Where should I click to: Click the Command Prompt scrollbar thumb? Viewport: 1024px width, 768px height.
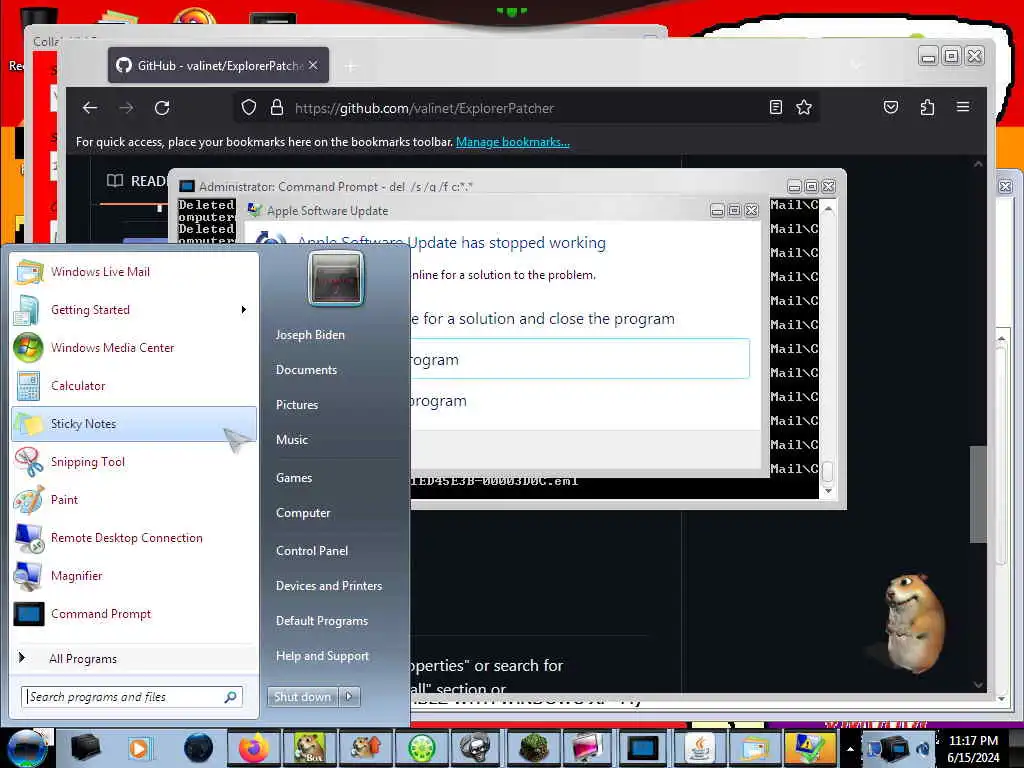click(827, 471)
